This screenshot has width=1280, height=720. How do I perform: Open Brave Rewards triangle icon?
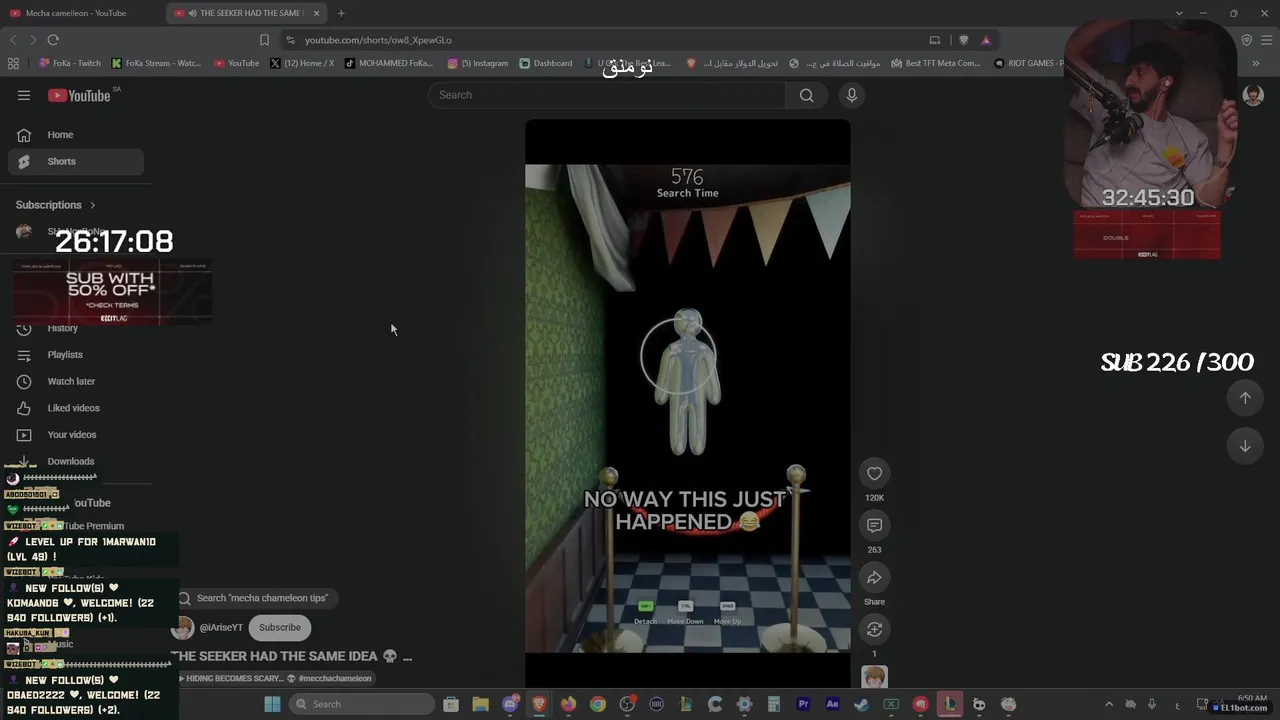click(x=986, y=40)
